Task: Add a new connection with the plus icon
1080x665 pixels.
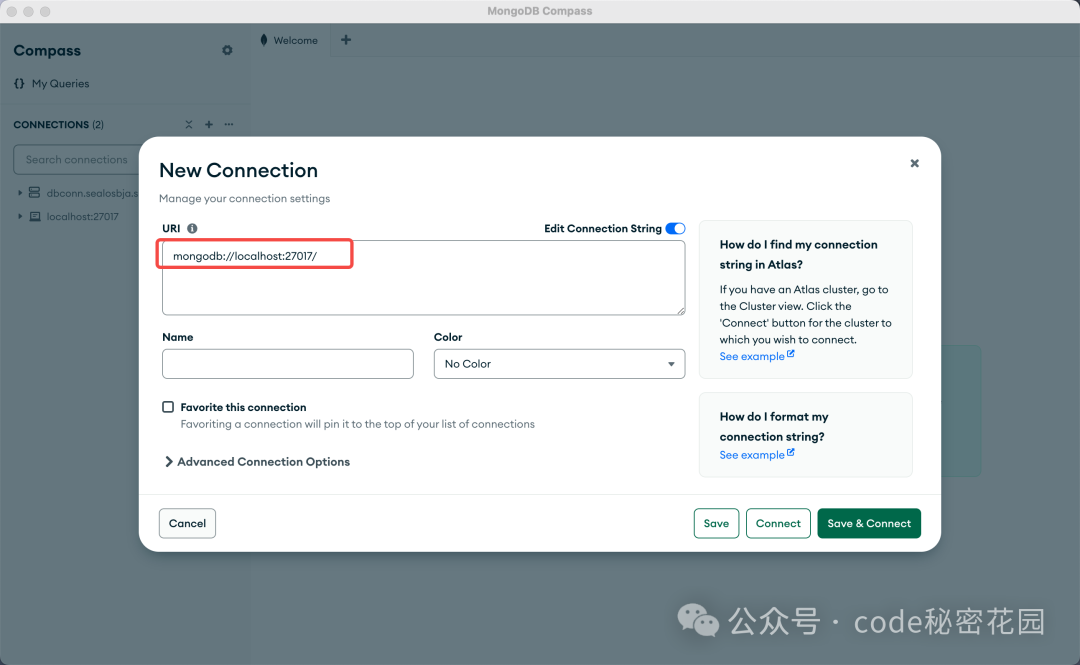Action: click(x=208, y=124)
